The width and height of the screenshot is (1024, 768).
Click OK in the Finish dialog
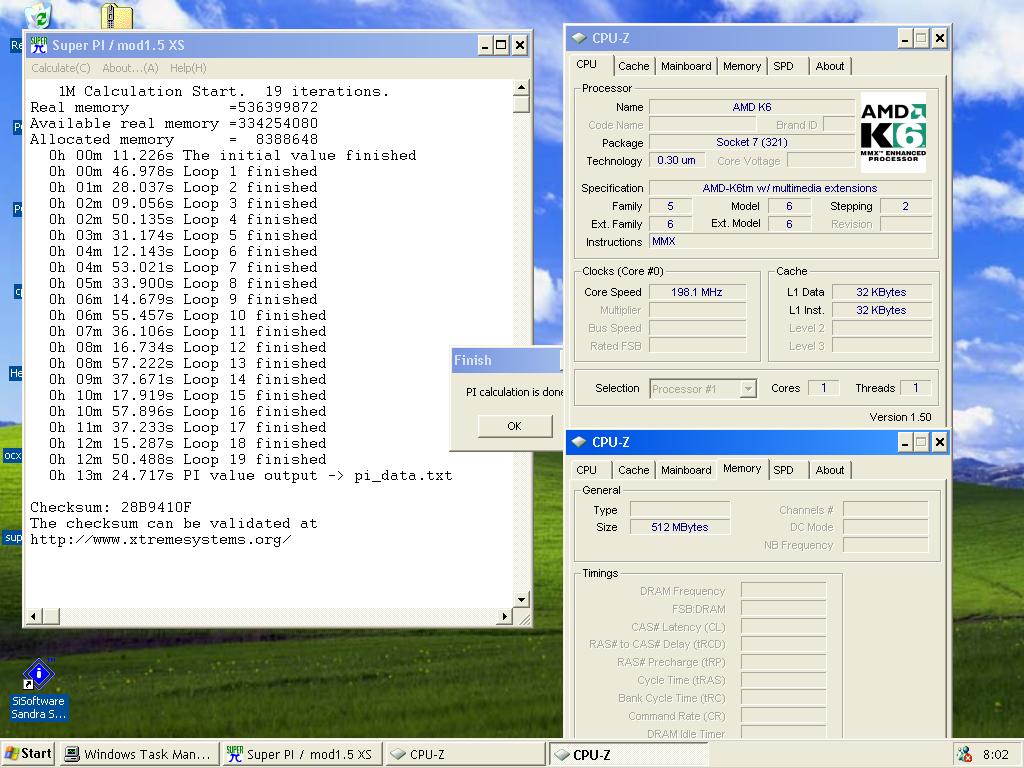pos(515,426)
